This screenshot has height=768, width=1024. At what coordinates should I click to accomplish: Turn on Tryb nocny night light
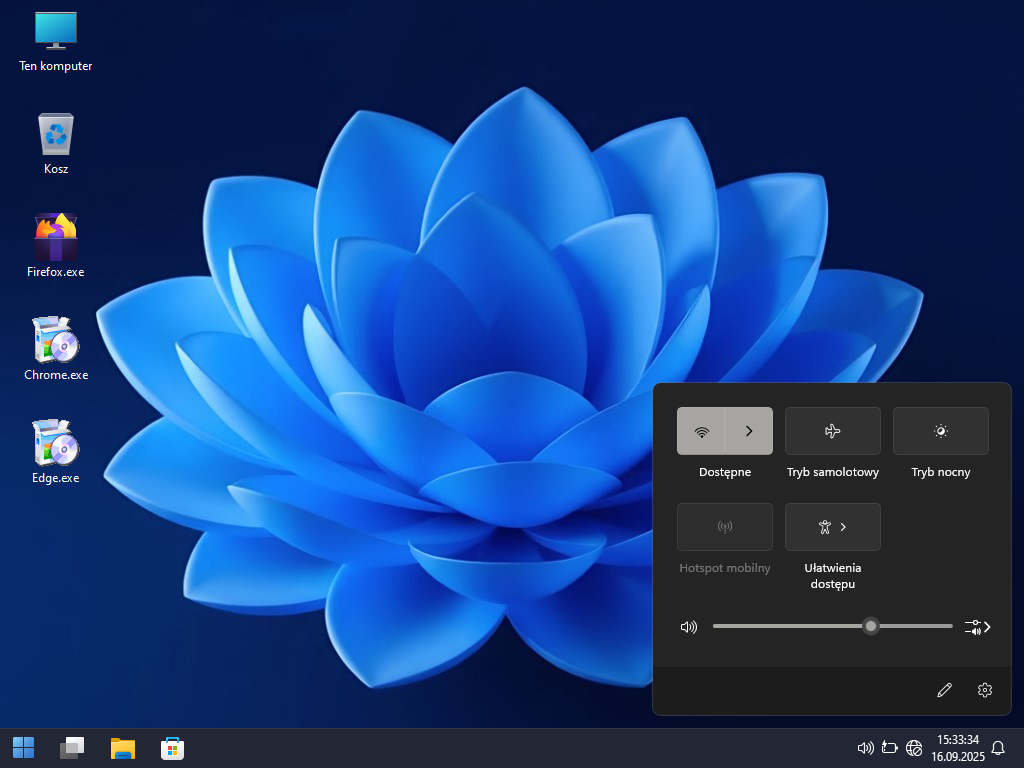pyautogui.click(x=940, y=431)
